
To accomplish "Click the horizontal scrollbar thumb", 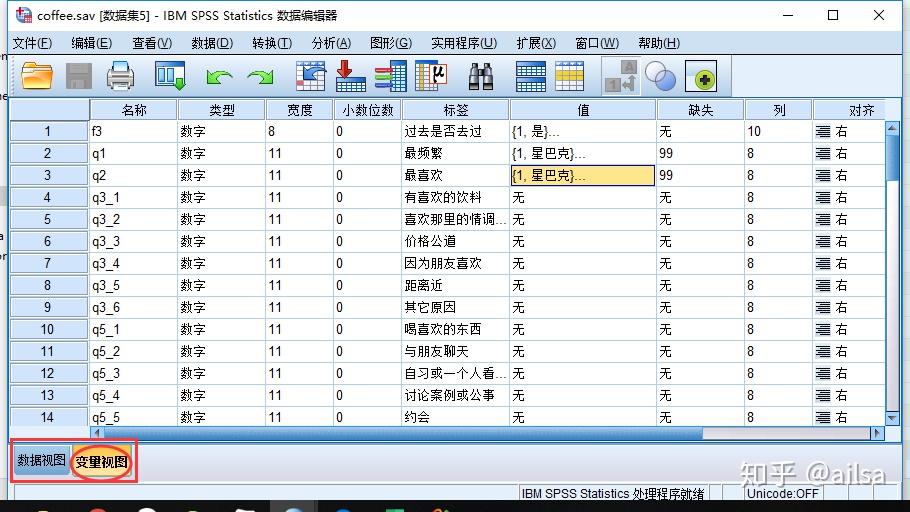I will coord(403,433).
